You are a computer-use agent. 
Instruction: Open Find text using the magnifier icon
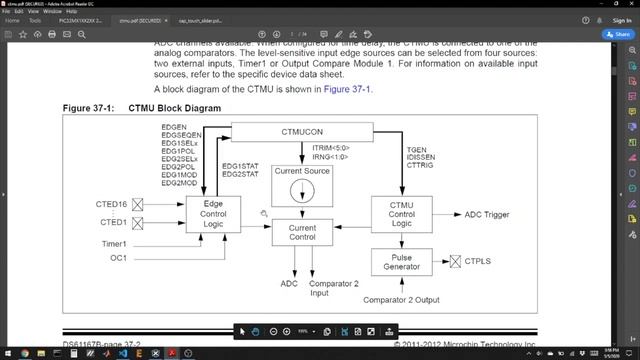(x=82, y=35)
